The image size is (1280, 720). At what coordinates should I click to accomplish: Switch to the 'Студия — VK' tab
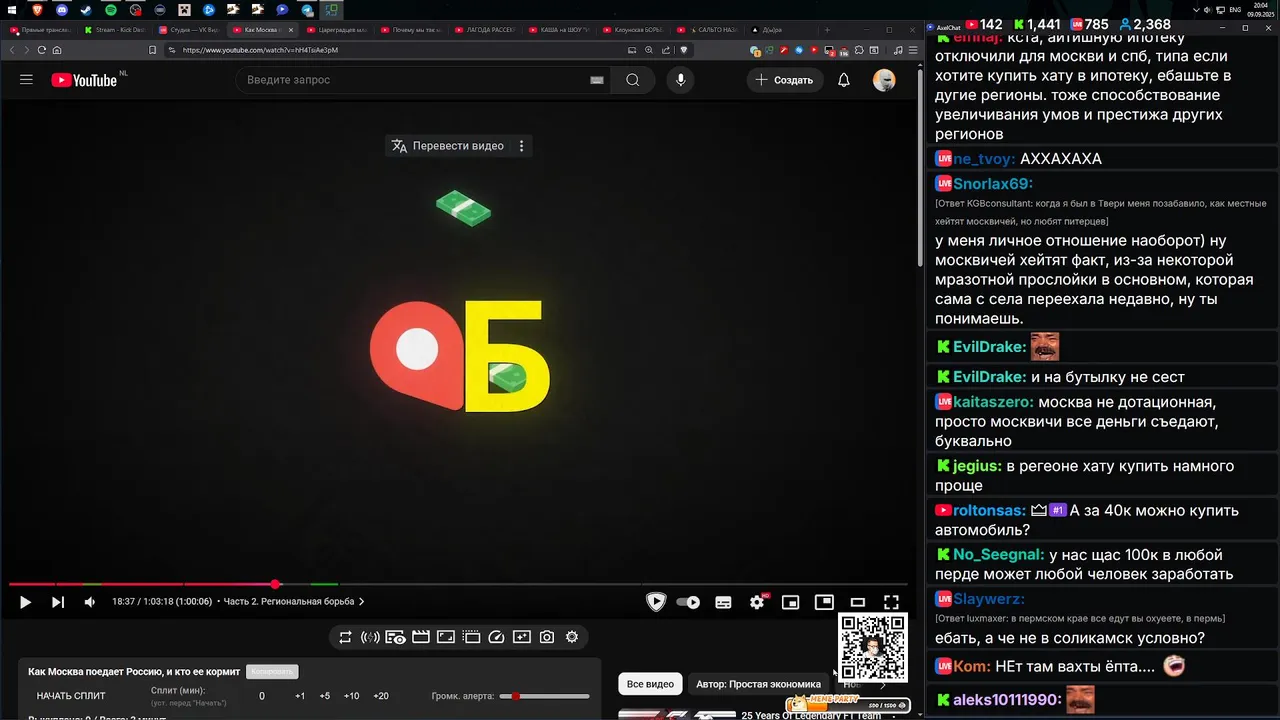click(x=188, y=30)
